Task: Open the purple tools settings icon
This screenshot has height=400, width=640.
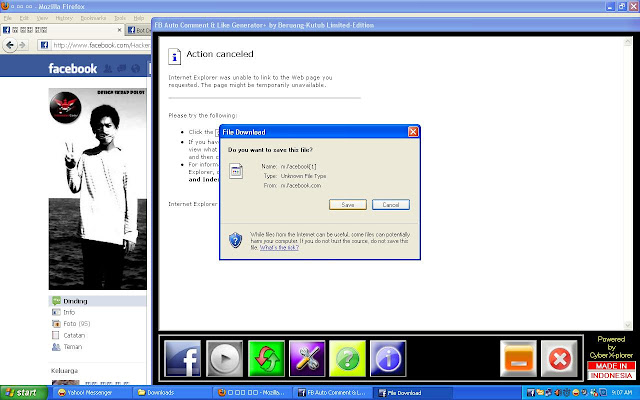Action: point(307,358)
